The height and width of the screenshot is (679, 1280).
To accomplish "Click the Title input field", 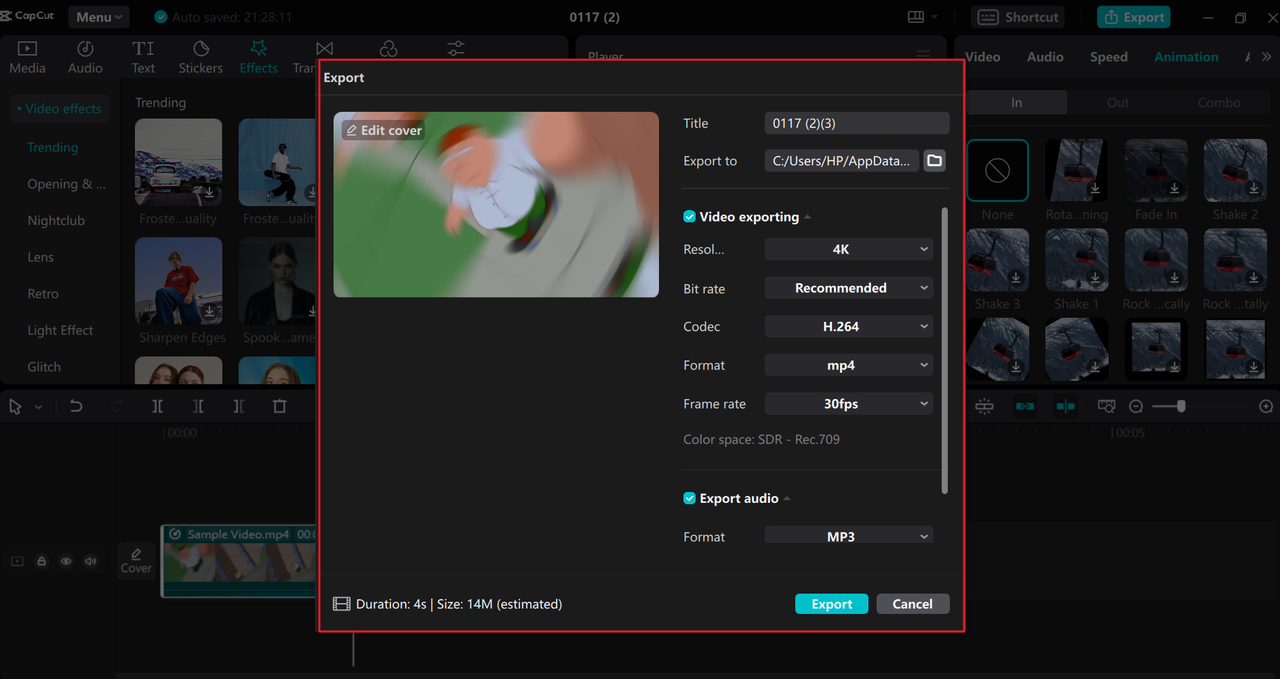I will click(x=857, y=123).
